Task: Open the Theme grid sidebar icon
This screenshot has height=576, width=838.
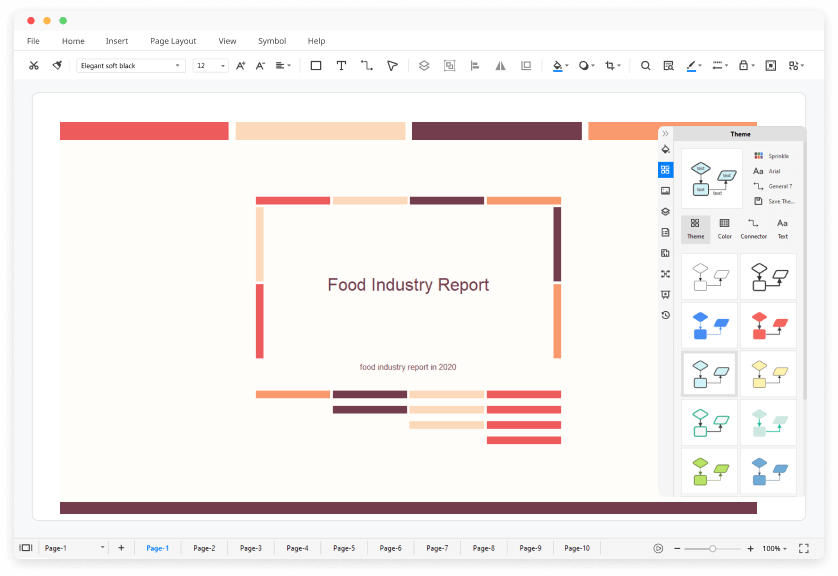Action: point(665,170)
